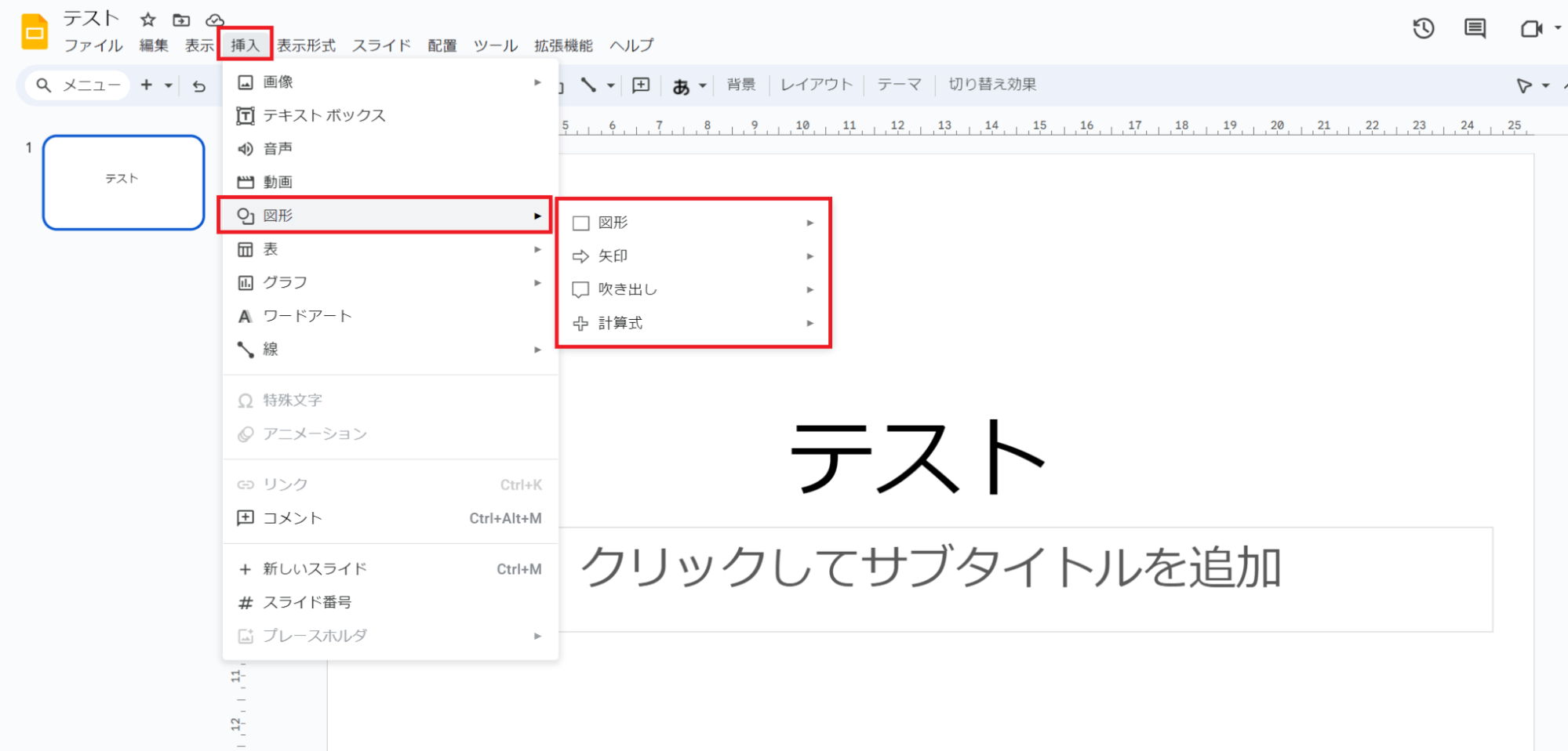Click the Google Slides logo icon
1568x751 pixels.
pyautogui.click(x=35, y=32)
